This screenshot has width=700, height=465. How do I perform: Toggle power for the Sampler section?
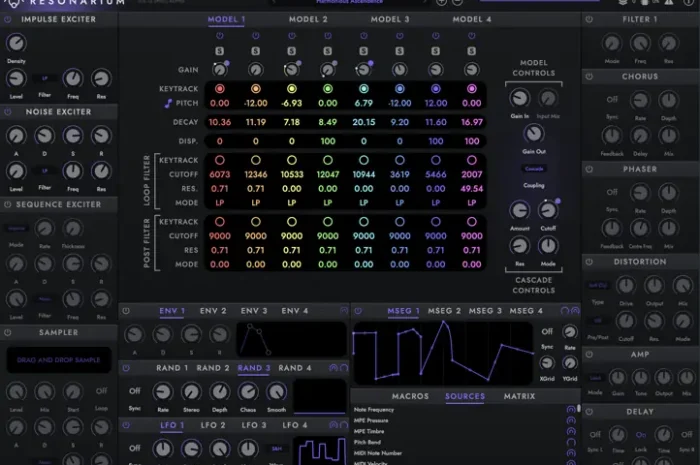point(8,332)
